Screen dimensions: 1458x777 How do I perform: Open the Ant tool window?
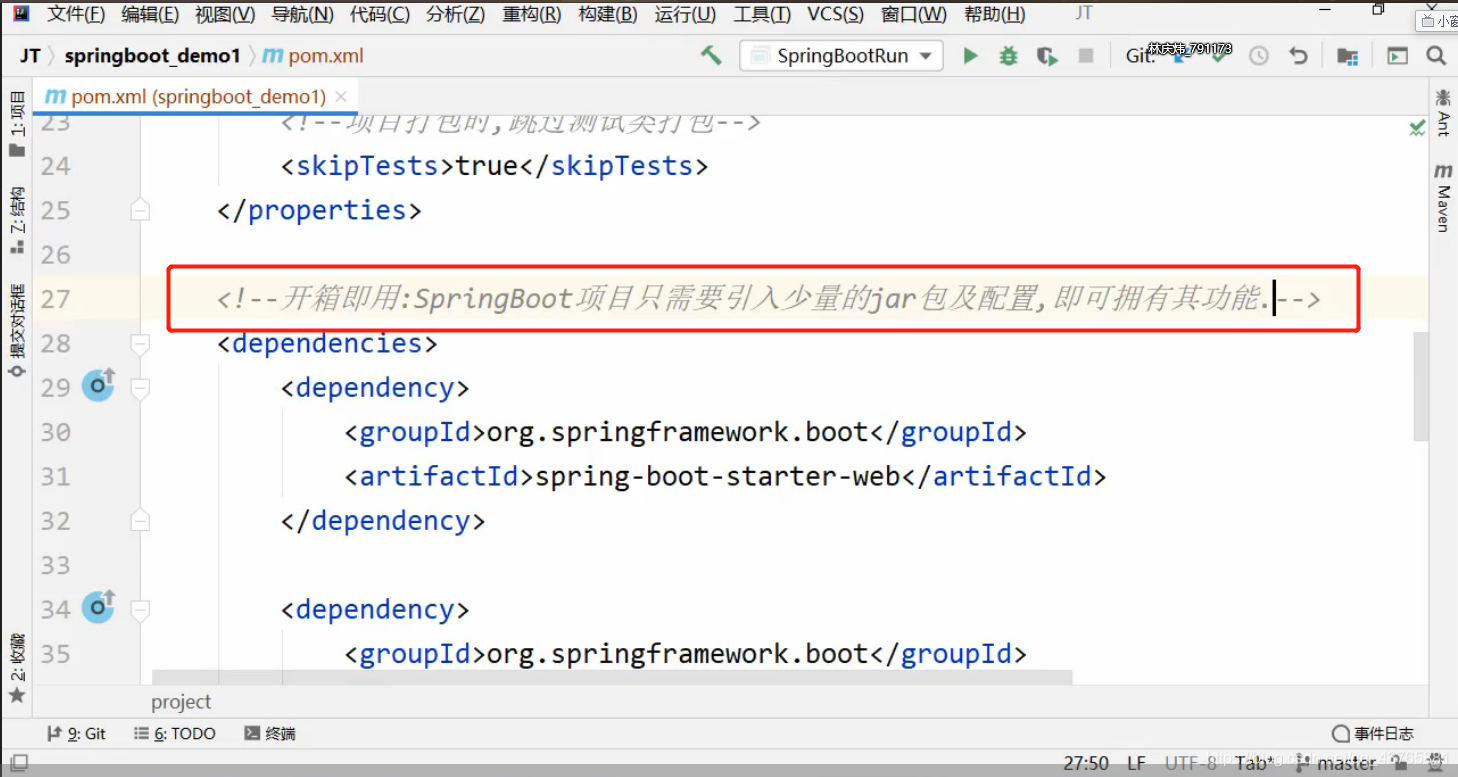(x=1443, y=111)
